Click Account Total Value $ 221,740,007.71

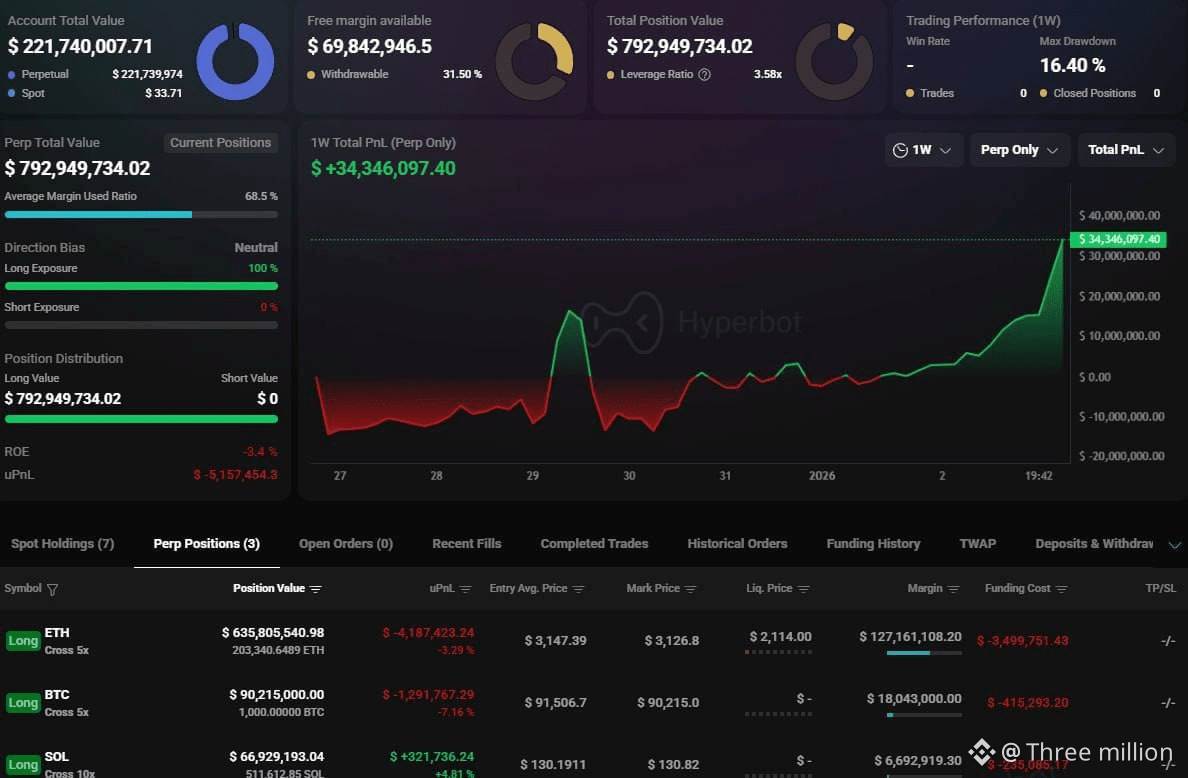pyautogui.click(x=80, y=46)
